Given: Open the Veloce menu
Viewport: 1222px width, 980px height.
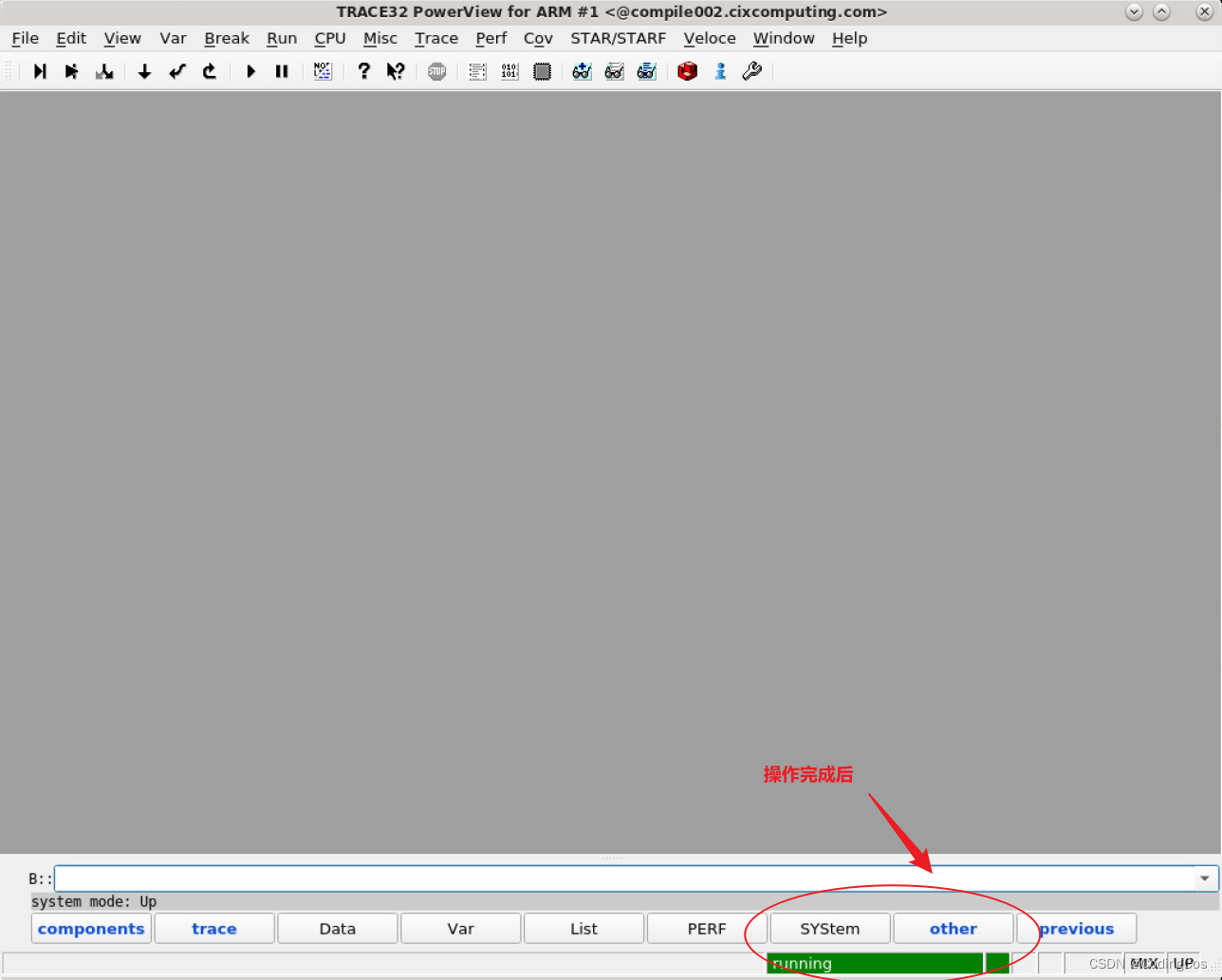Looking at the screenshot, I should 710,38.
